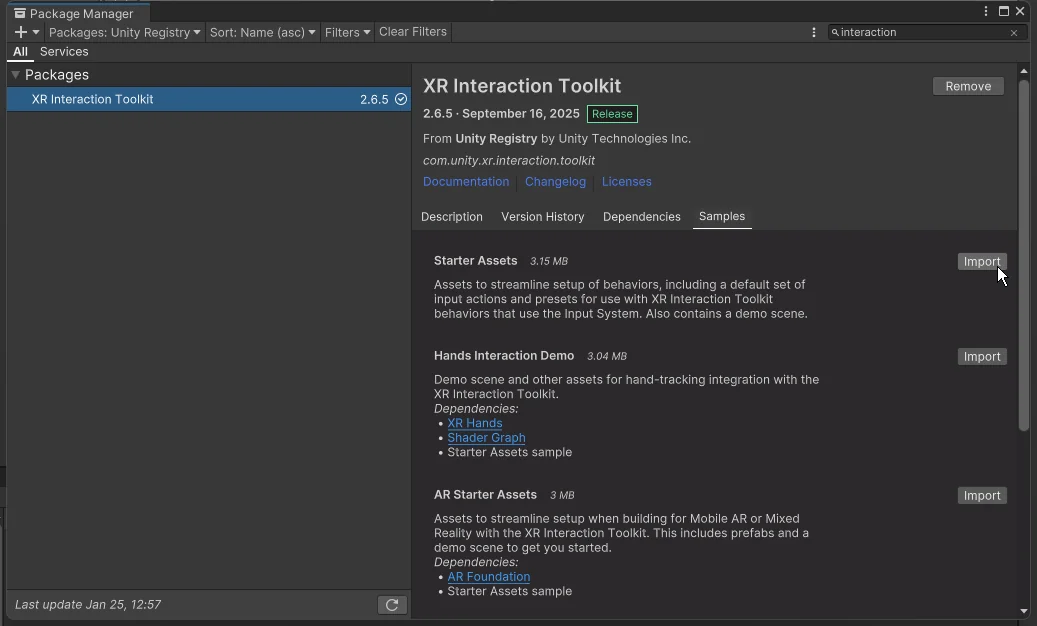Click the package search input field

[x=920, y=33]
